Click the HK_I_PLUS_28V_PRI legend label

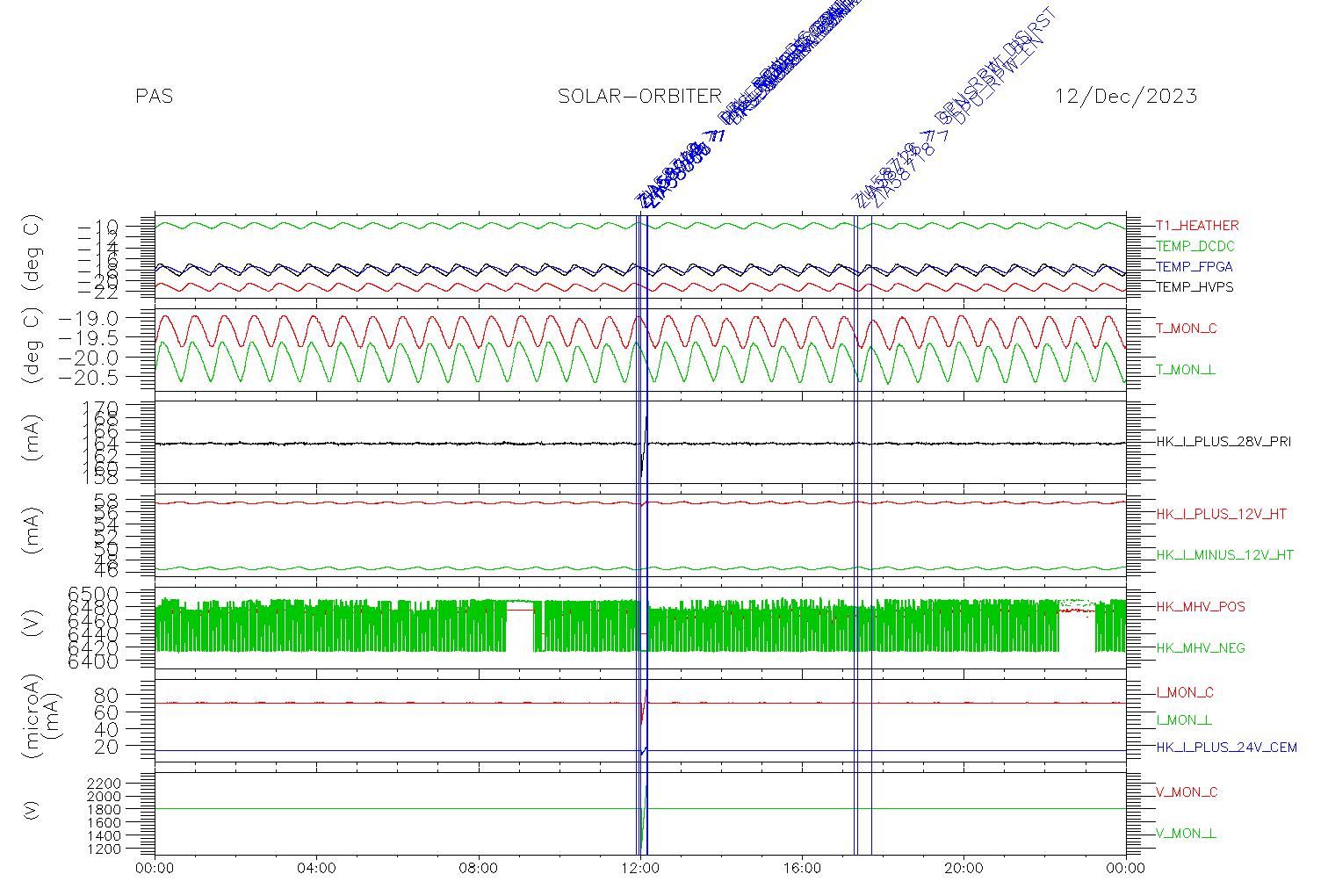click(1223, 442)
